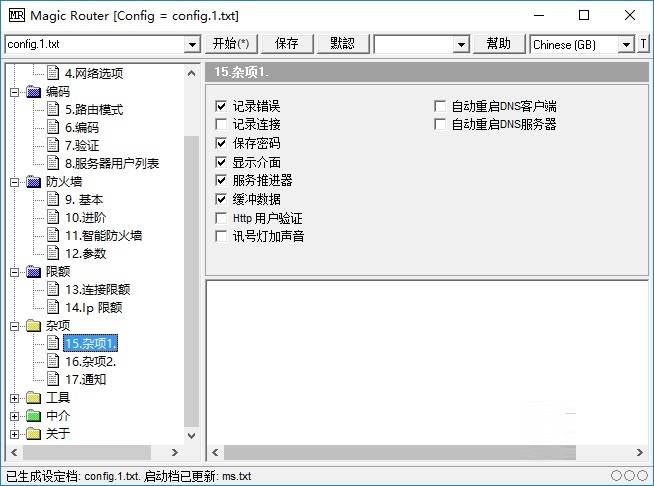Click the document icon beside 14.Ip 限额
This screenshot has width=654, height=486.
(53, 306)
